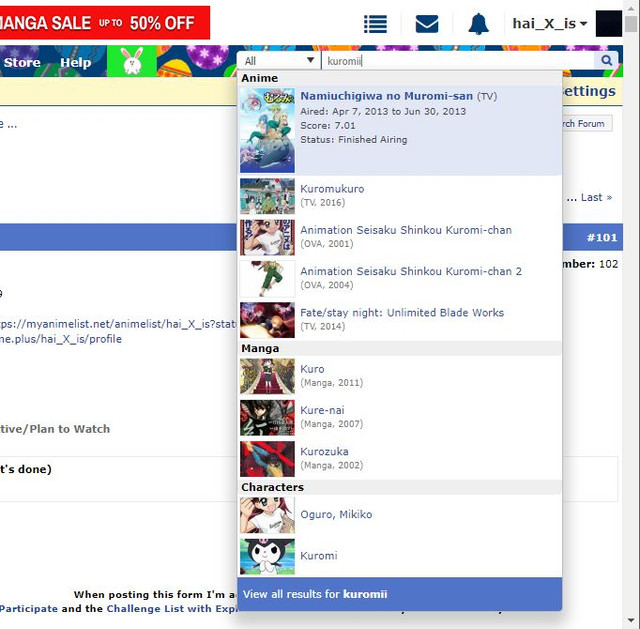Click View all results for kuromii
The height and width of the screenshot is (629, 640).
[x=399, y=594]
